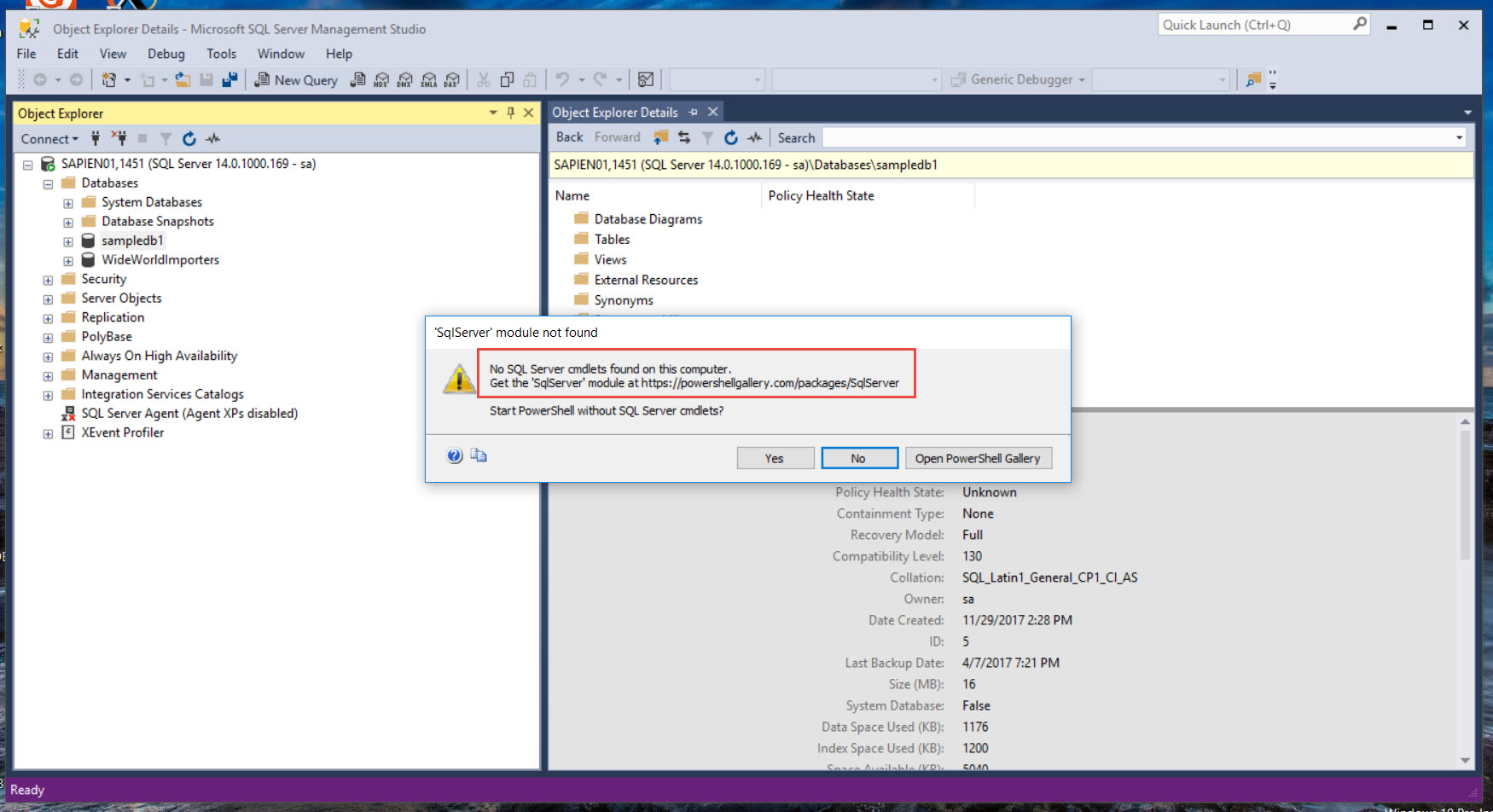1493x812 pixels.
Task: Click Back in Object Explorer Details toolbar
Action: [569, 137]
